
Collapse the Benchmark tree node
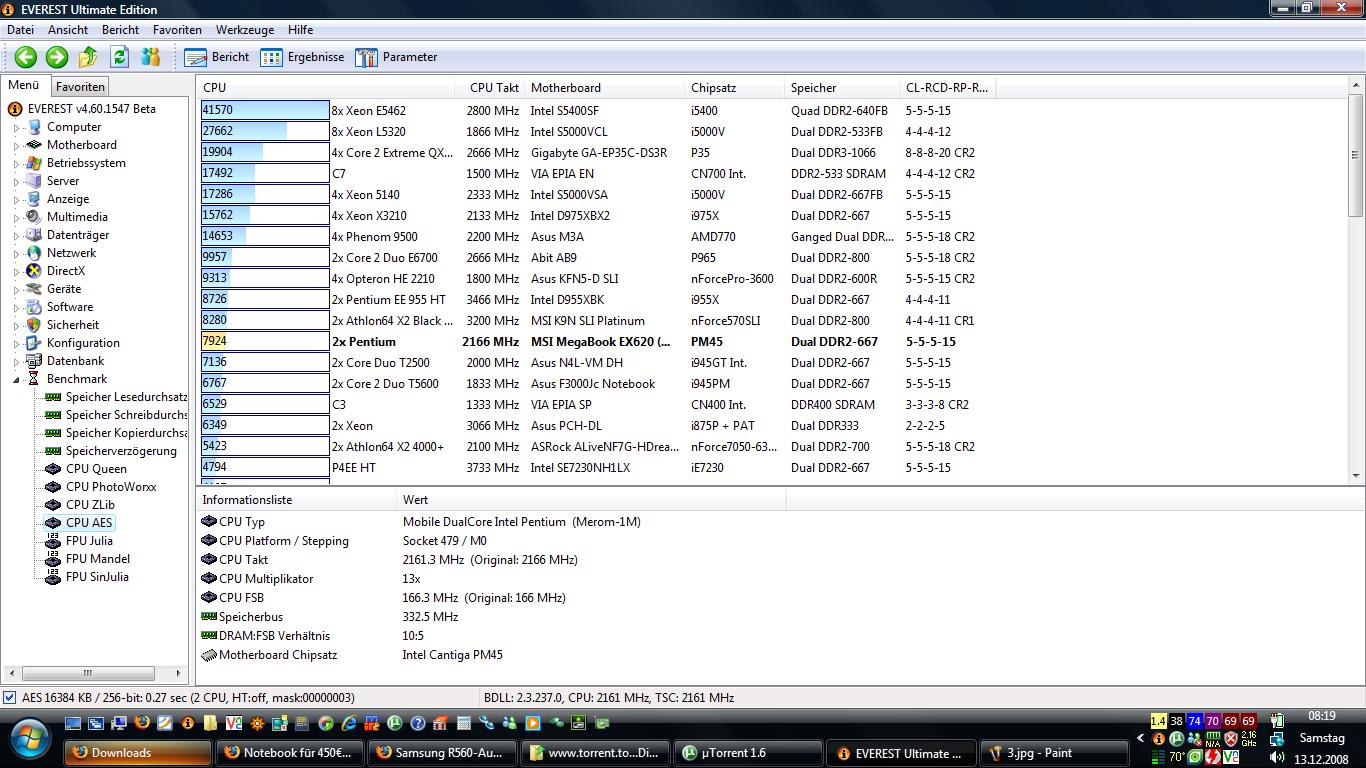(16, 379)
